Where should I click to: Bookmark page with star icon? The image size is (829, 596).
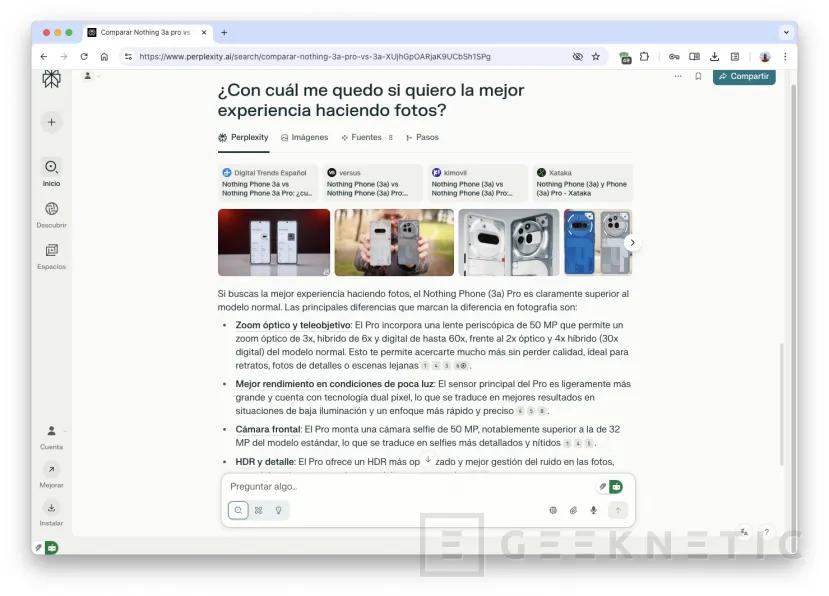coord(596,57)
